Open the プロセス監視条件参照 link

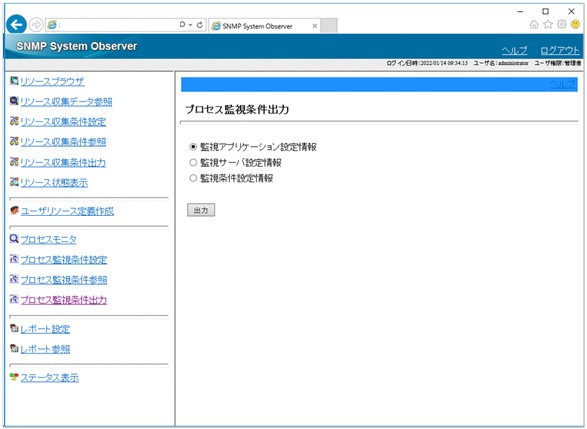pos(64,280)
